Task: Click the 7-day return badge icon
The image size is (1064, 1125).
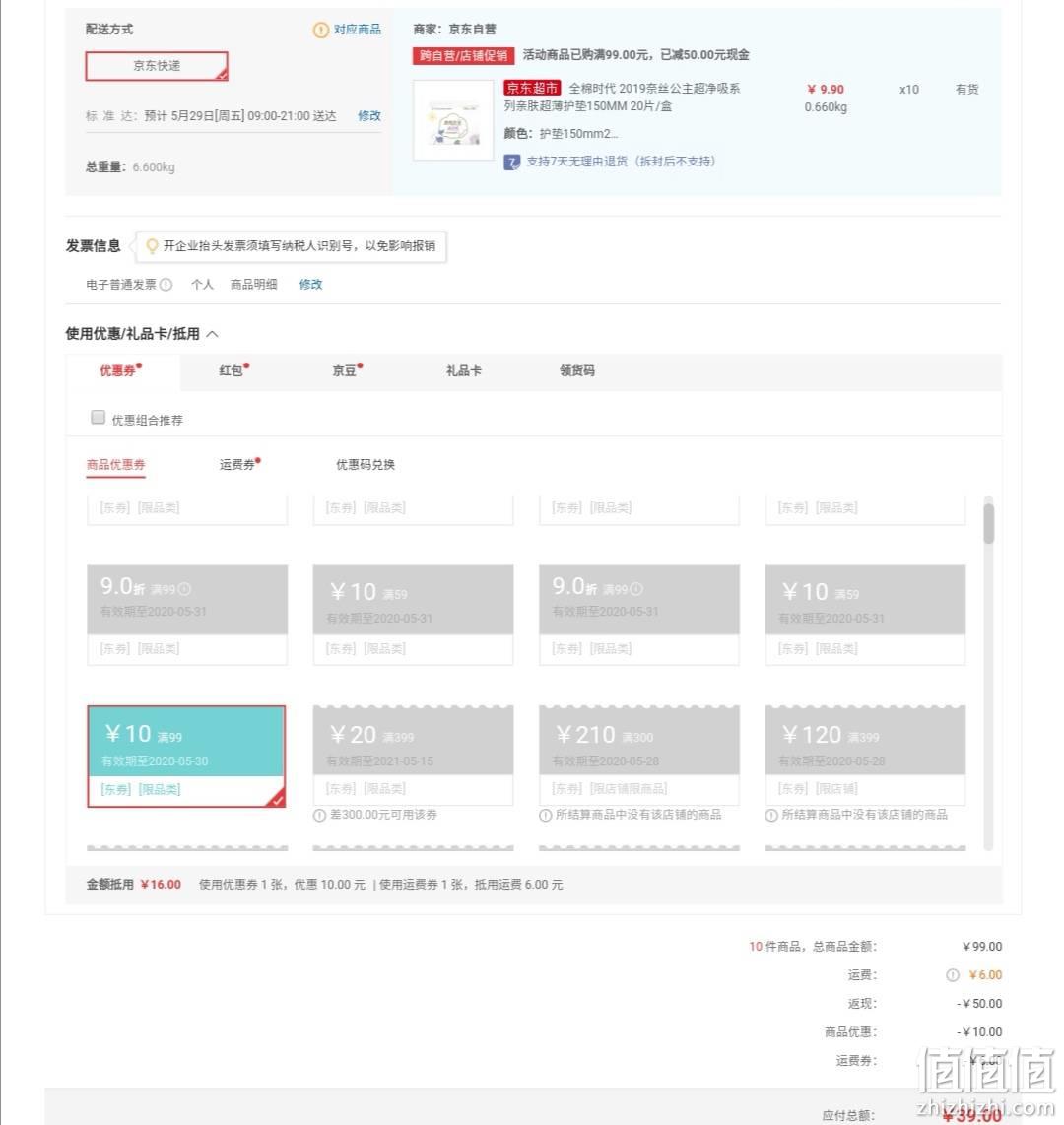Action: (x=511, y=163)
